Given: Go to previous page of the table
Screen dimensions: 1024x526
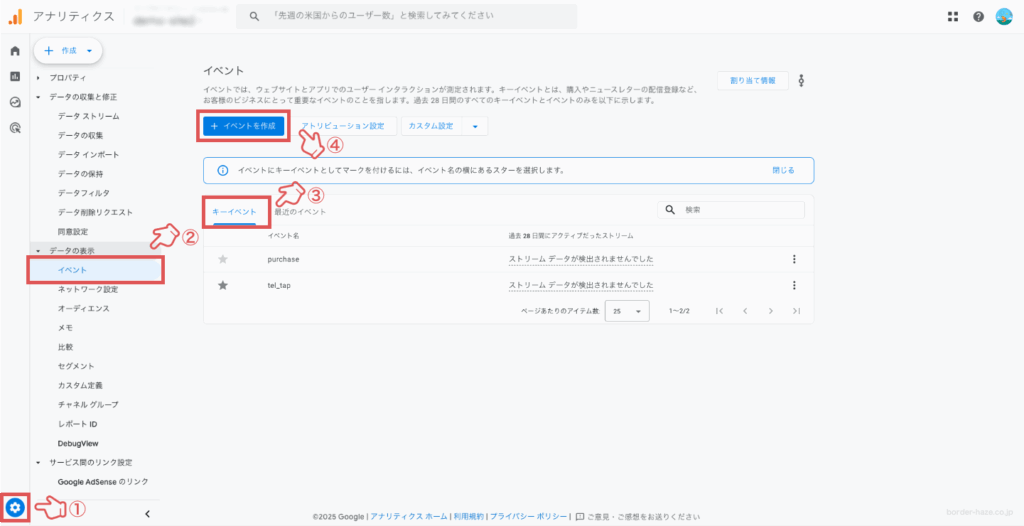Looking at the screenshot, I should (745, 311).
